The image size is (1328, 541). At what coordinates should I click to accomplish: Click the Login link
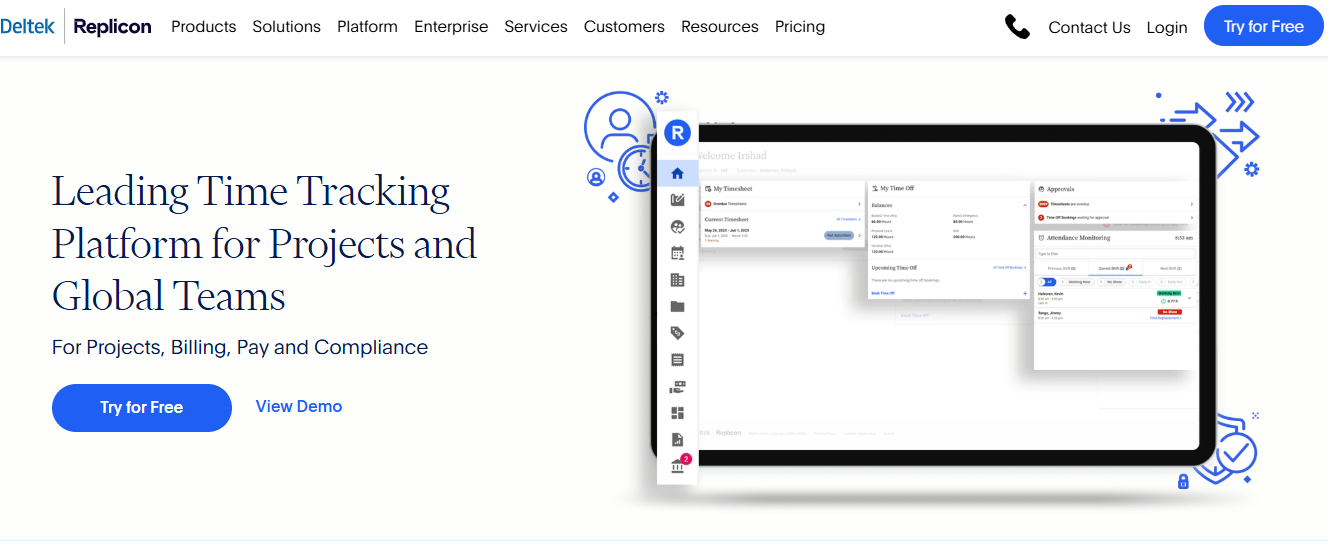(1167, 28)
